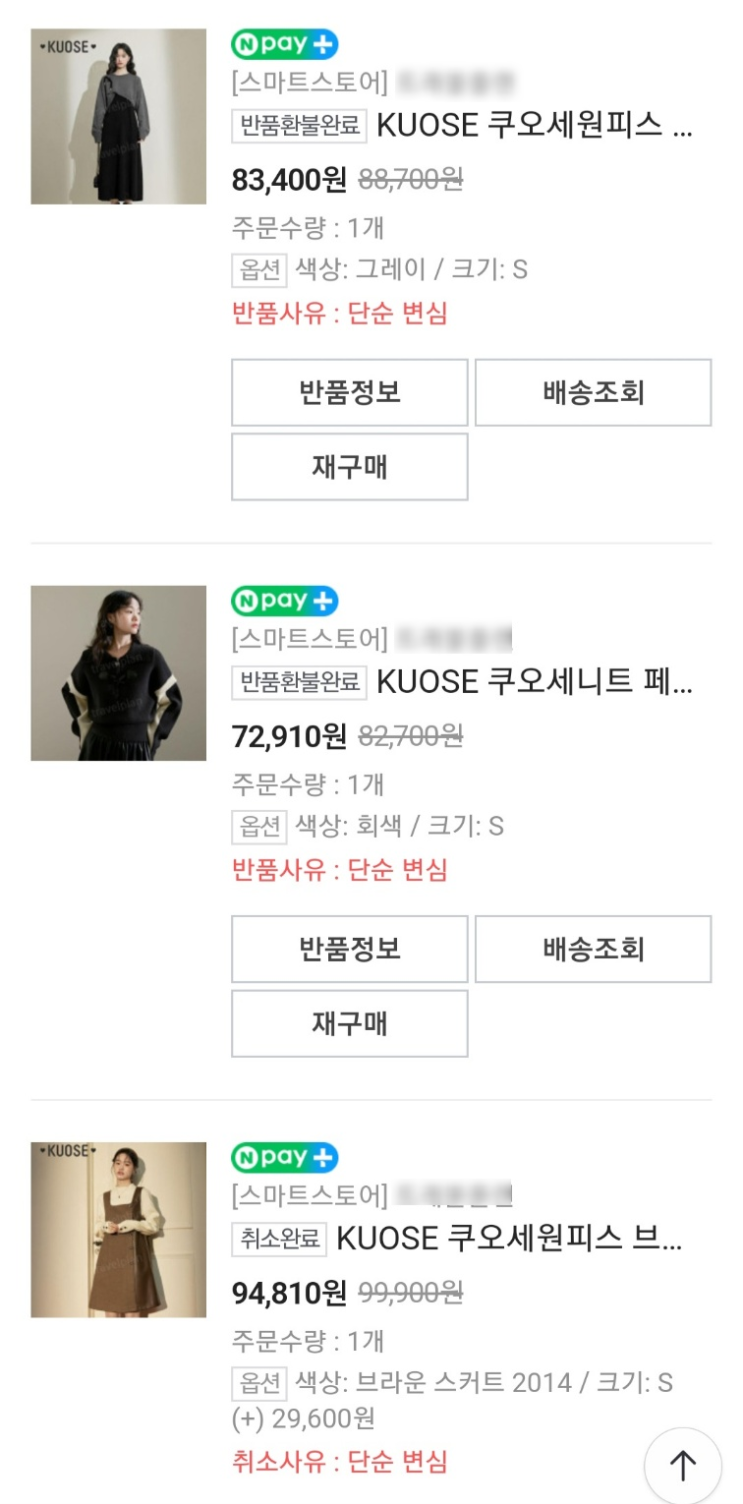Open the brown pinafore dress thumbnail

pyautogui.click(x=118, y=1229)
